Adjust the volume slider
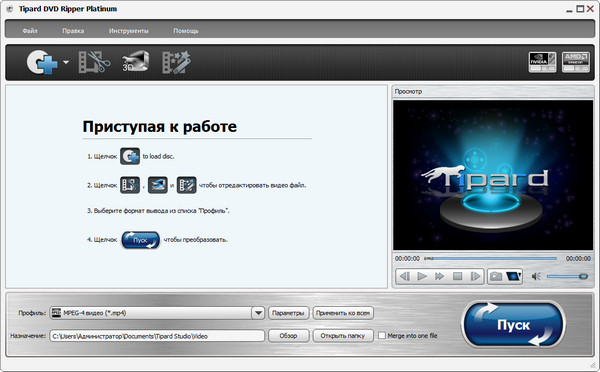This screenshot has width=600, height=372. 567,276
